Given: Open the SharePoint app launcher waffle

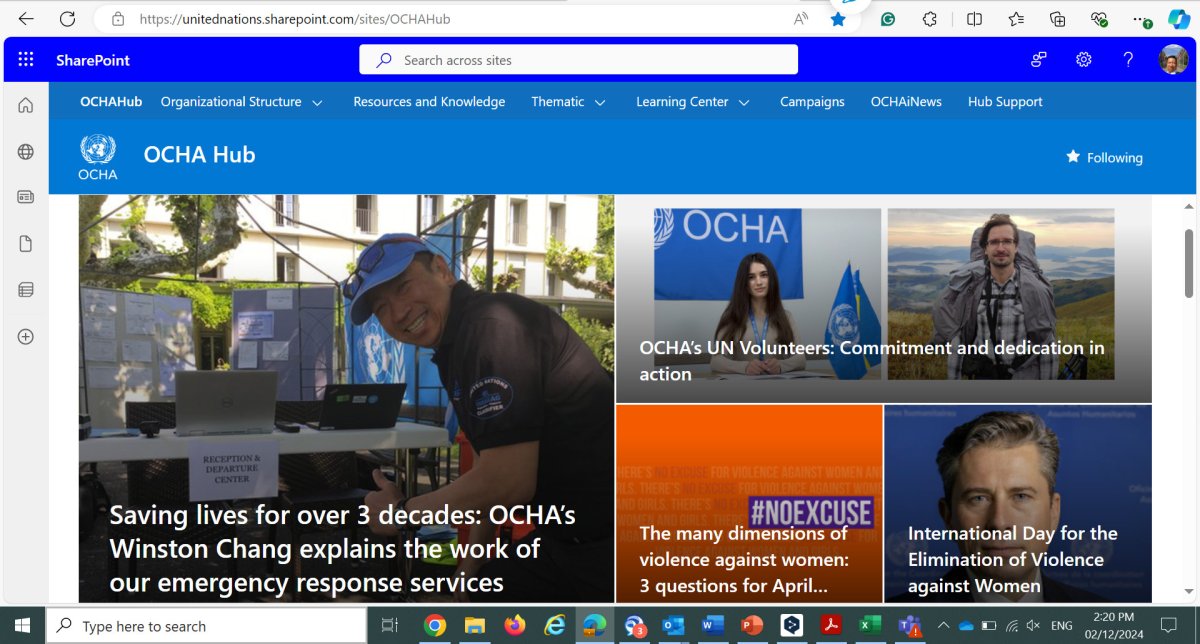Looking at the screenshot, I should point(26,60).
